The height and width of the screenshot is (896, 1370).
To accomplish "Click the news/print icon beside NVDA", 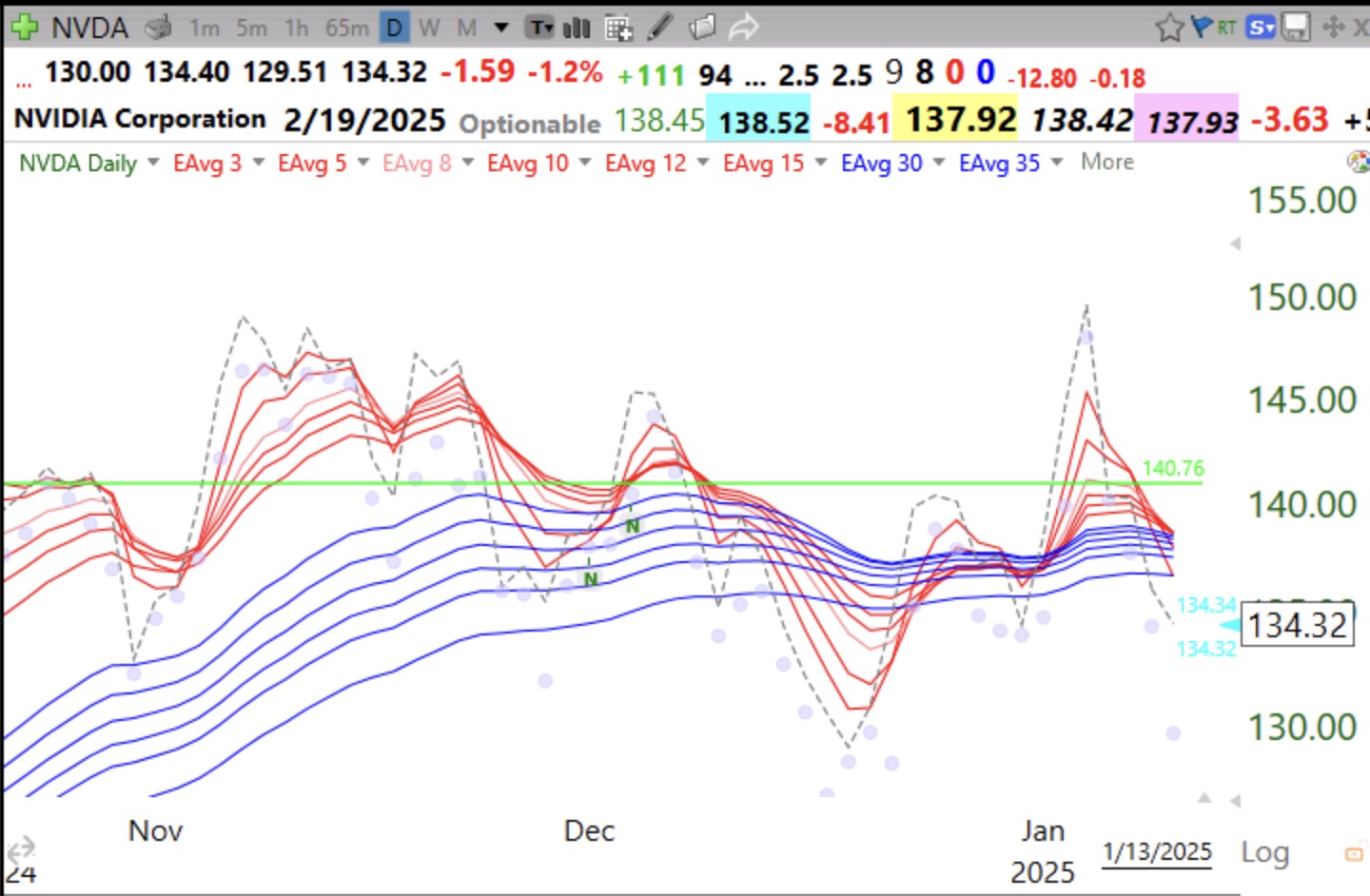I will 159,28.
